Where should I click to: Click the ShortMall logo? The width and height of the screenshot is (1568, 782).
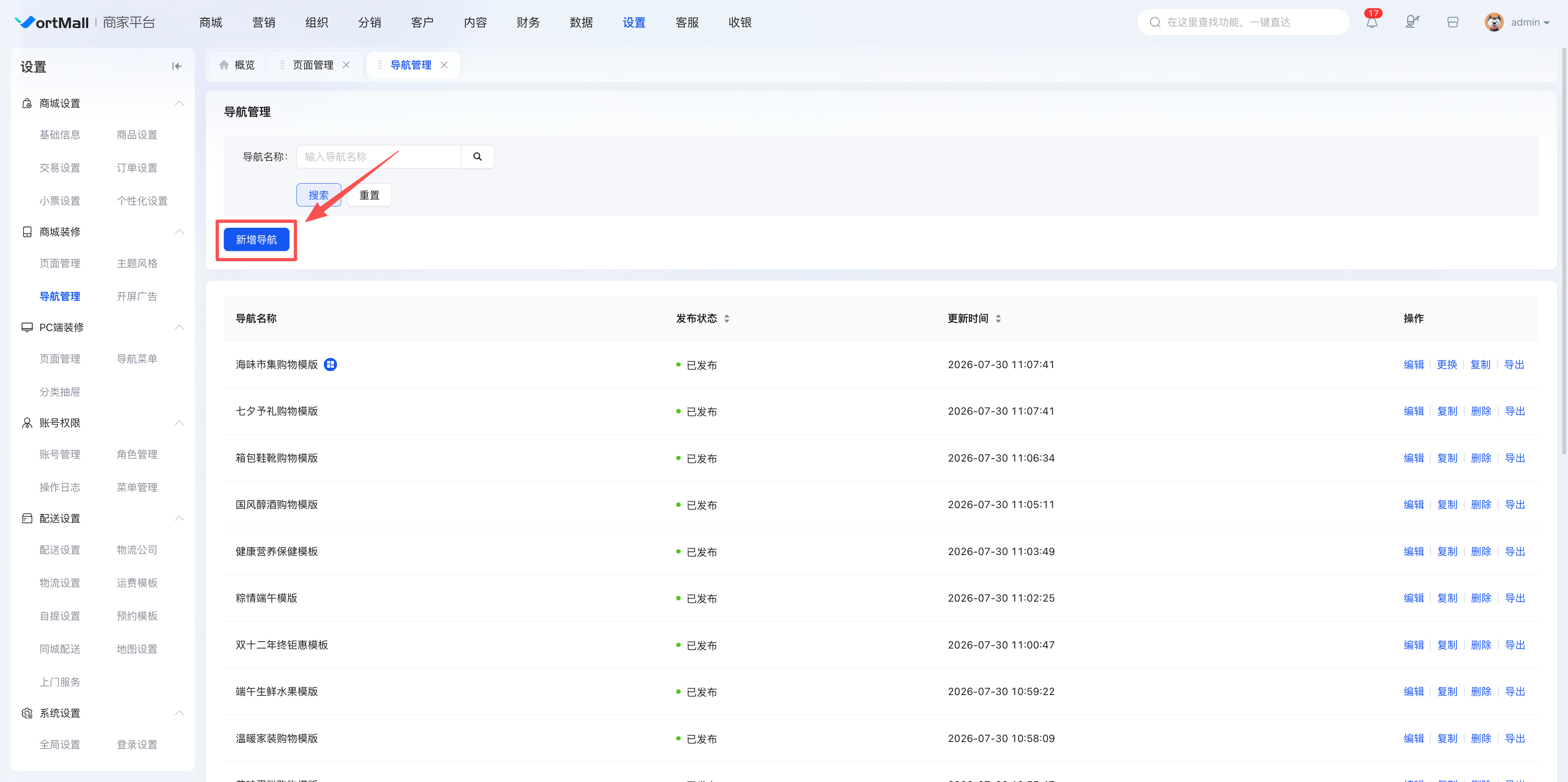52,22
